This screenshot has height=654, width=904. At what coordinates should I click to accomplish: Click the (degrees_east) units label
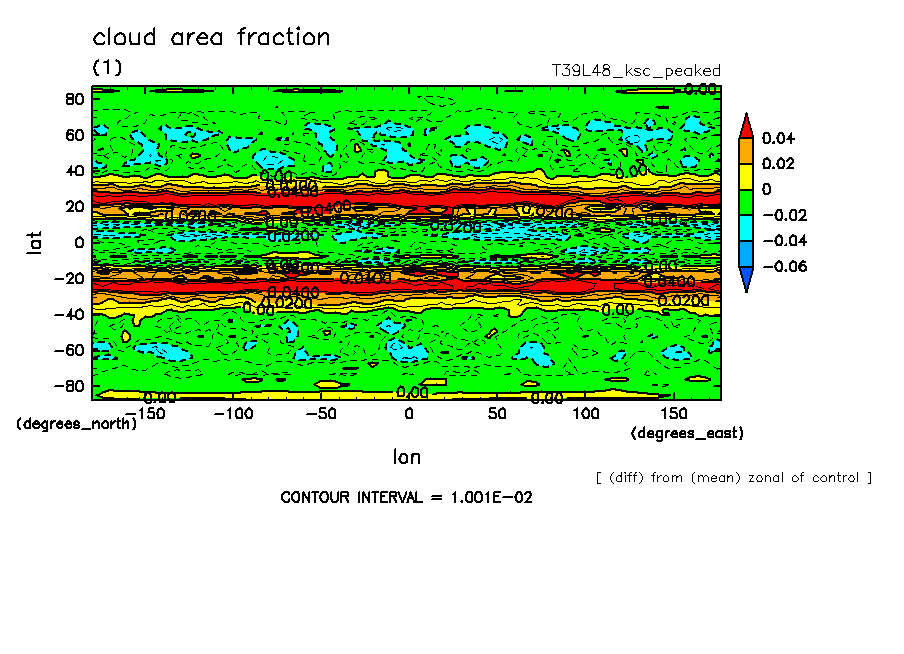tap(687, 433)
